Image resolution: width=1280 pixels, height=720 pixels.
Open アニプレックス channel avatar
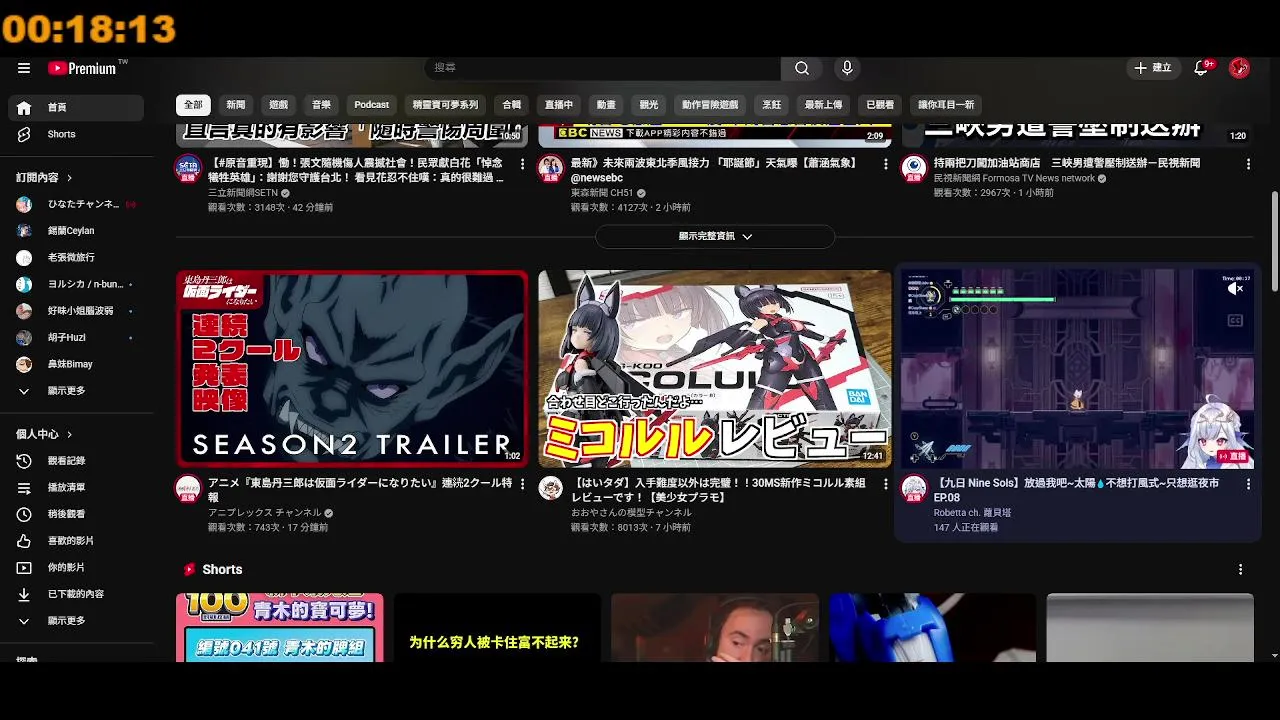[x=188, y=488]
